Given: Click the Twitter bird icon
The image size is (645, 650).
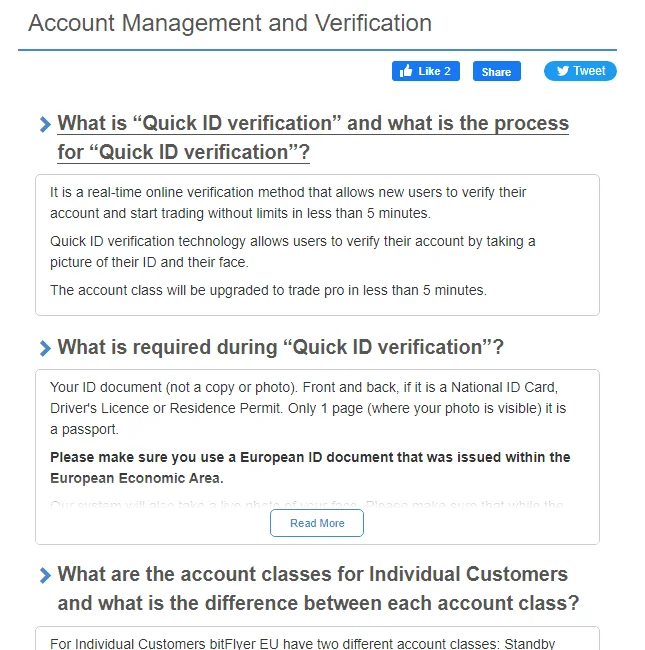Looking at the screenshot, I should [x=563, y=71].
